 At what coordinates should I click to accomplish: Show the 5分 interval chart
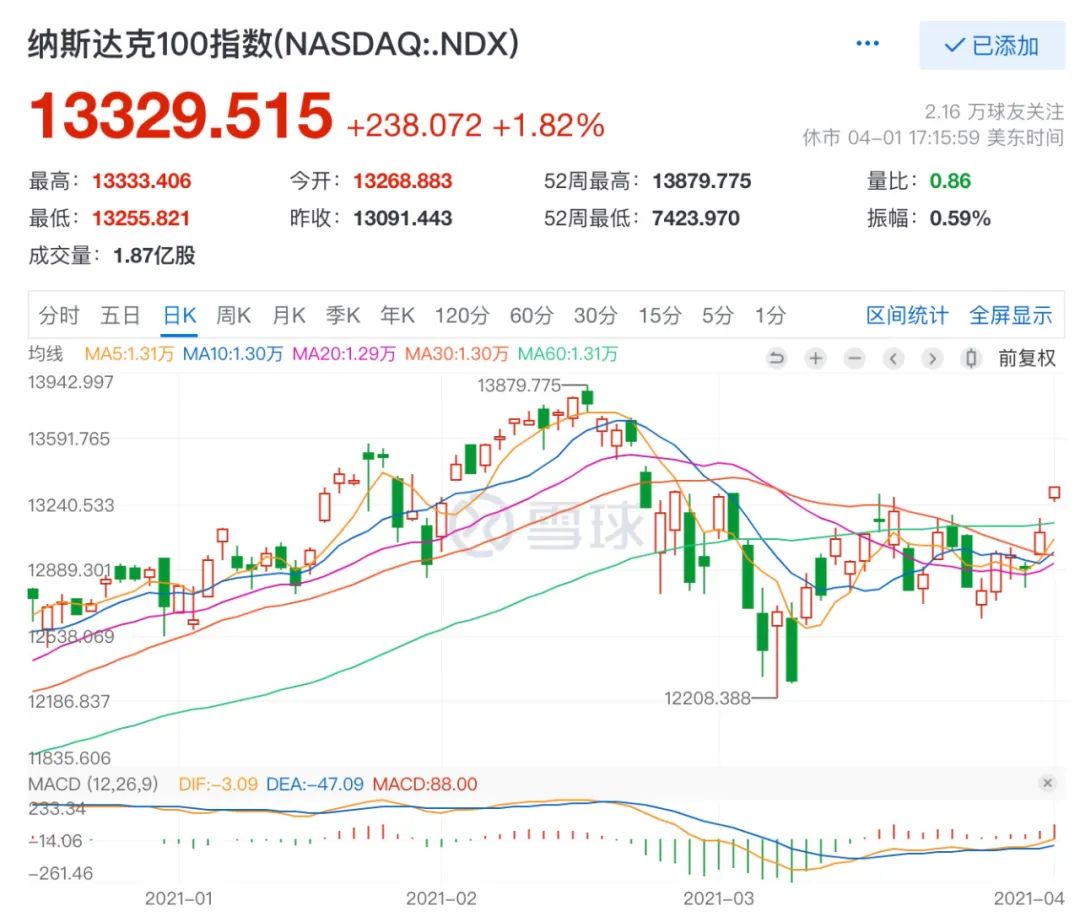[x=717, y=315]
